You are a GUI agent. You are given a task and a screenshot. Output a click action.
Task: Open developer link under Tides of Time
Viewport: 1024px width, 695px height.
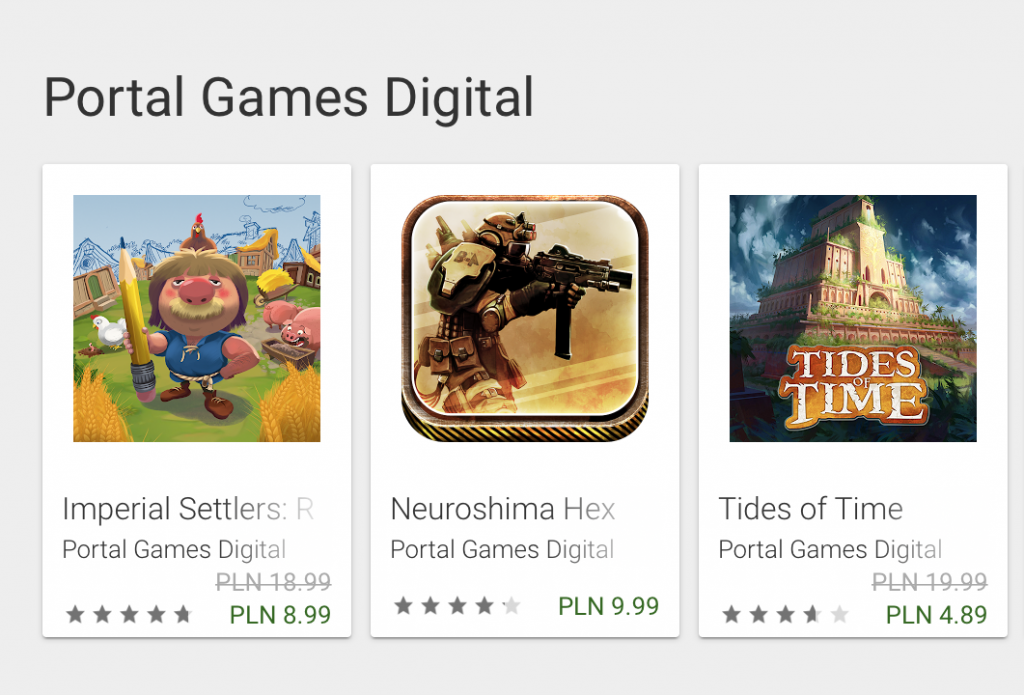click(x=830, y=550)
